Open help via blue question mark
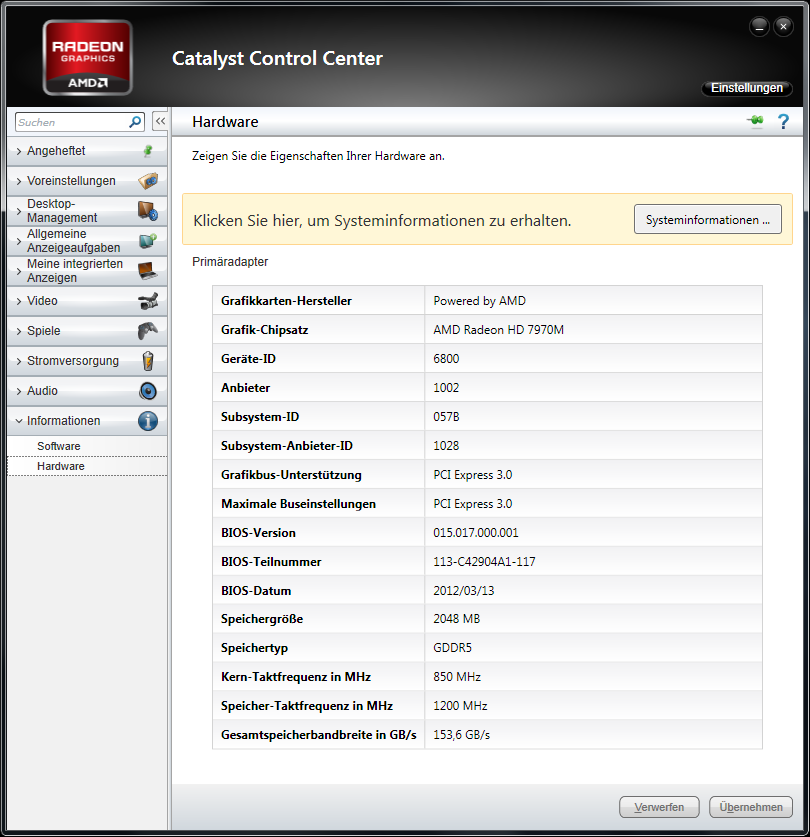810x837 pixels. 783,122
